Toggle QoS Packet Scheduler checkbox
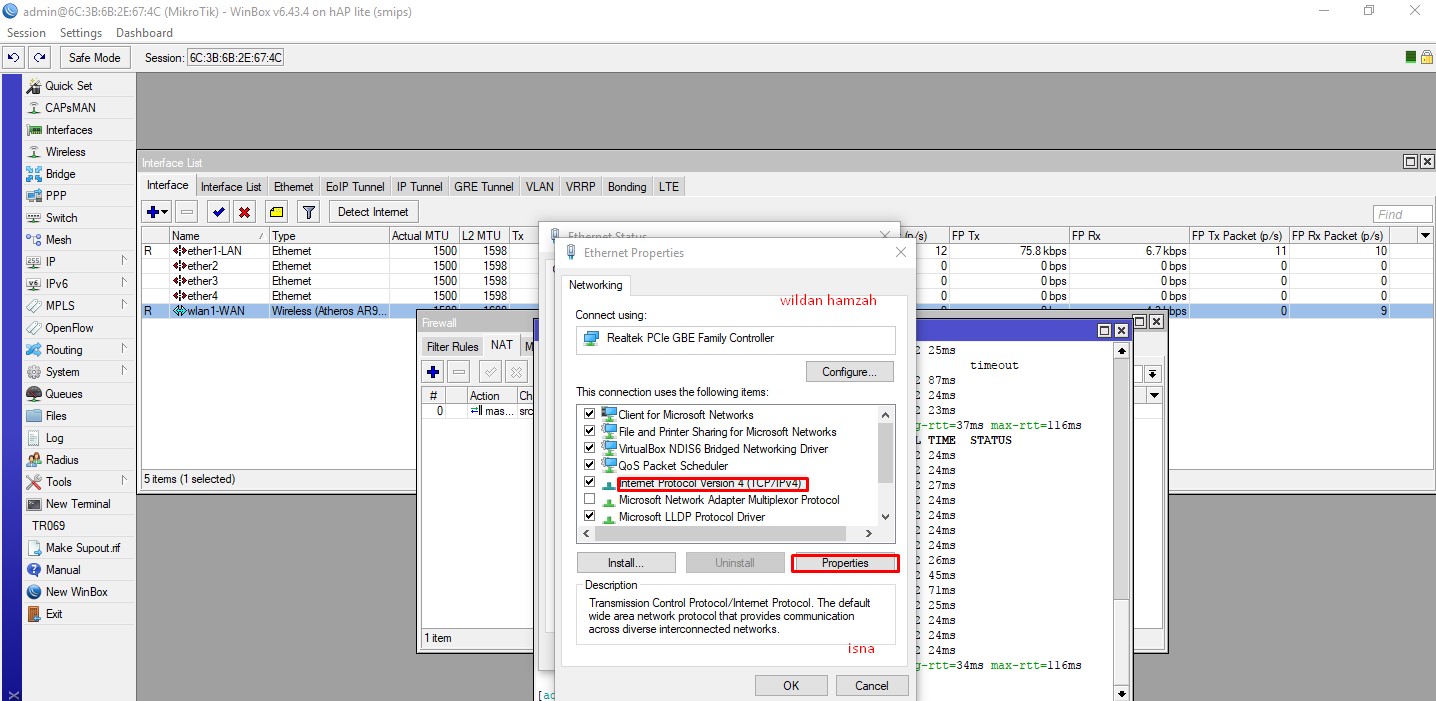The height and width of the screenshot is (701, 1436). (x=589, y=465)
